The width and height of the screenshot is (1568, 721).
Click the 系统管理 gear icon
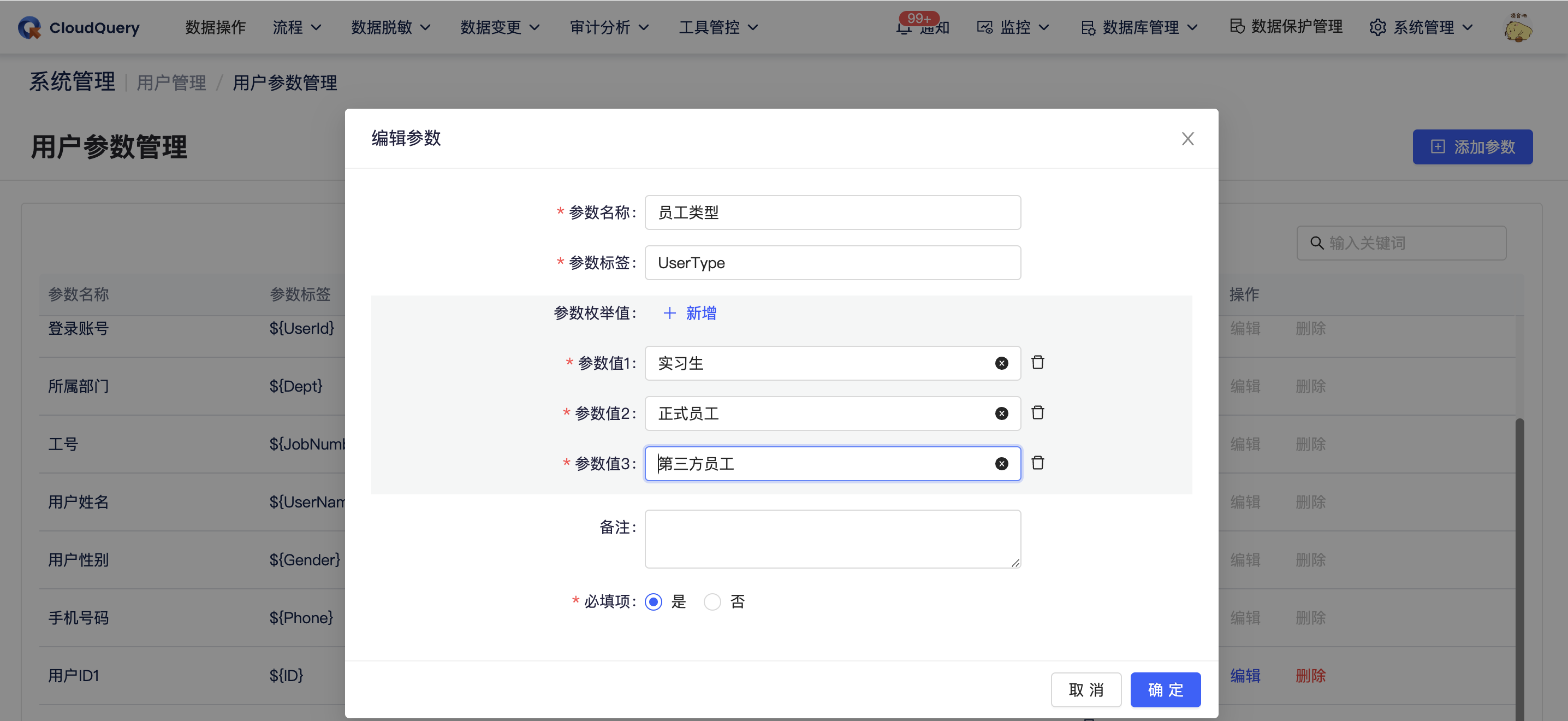click(x=1379, y=27)
